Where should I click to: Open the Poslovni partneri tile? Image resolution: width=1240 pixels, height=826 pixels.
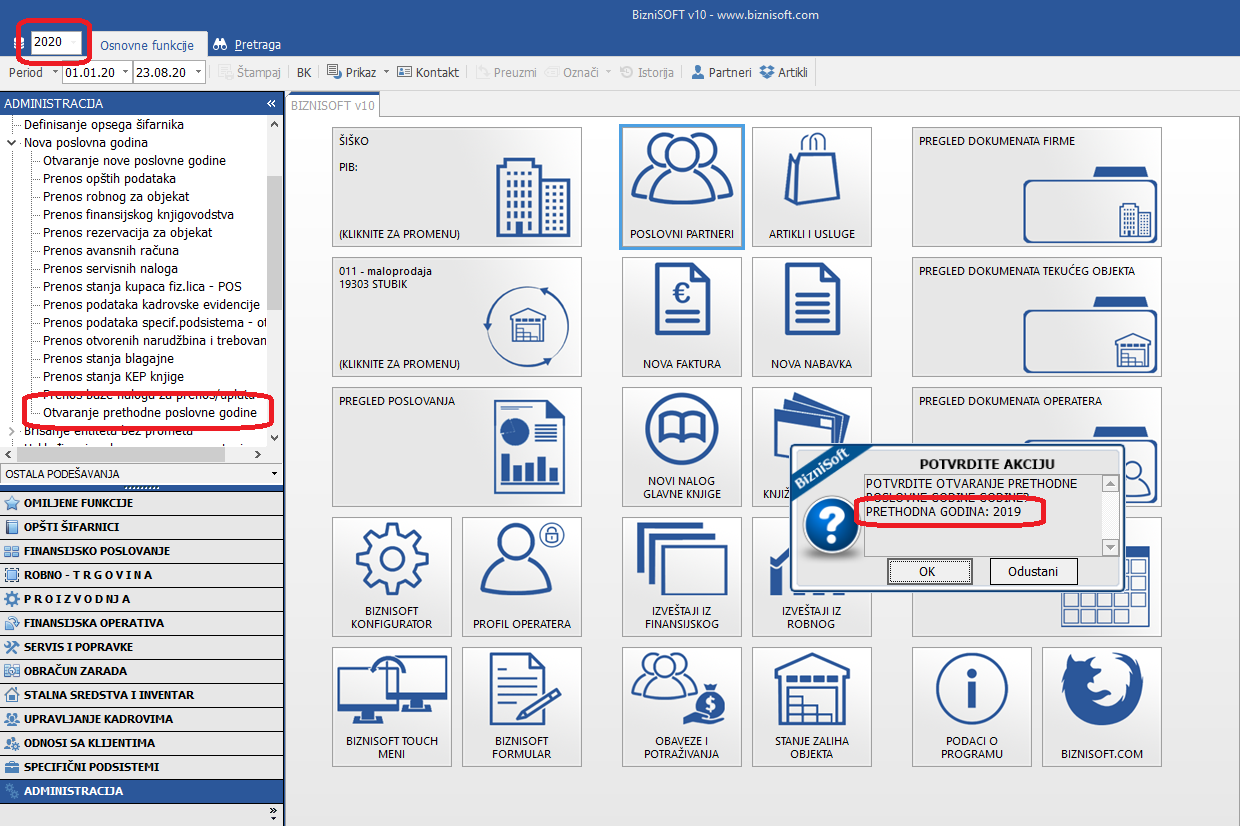click(x=682, y=187)
